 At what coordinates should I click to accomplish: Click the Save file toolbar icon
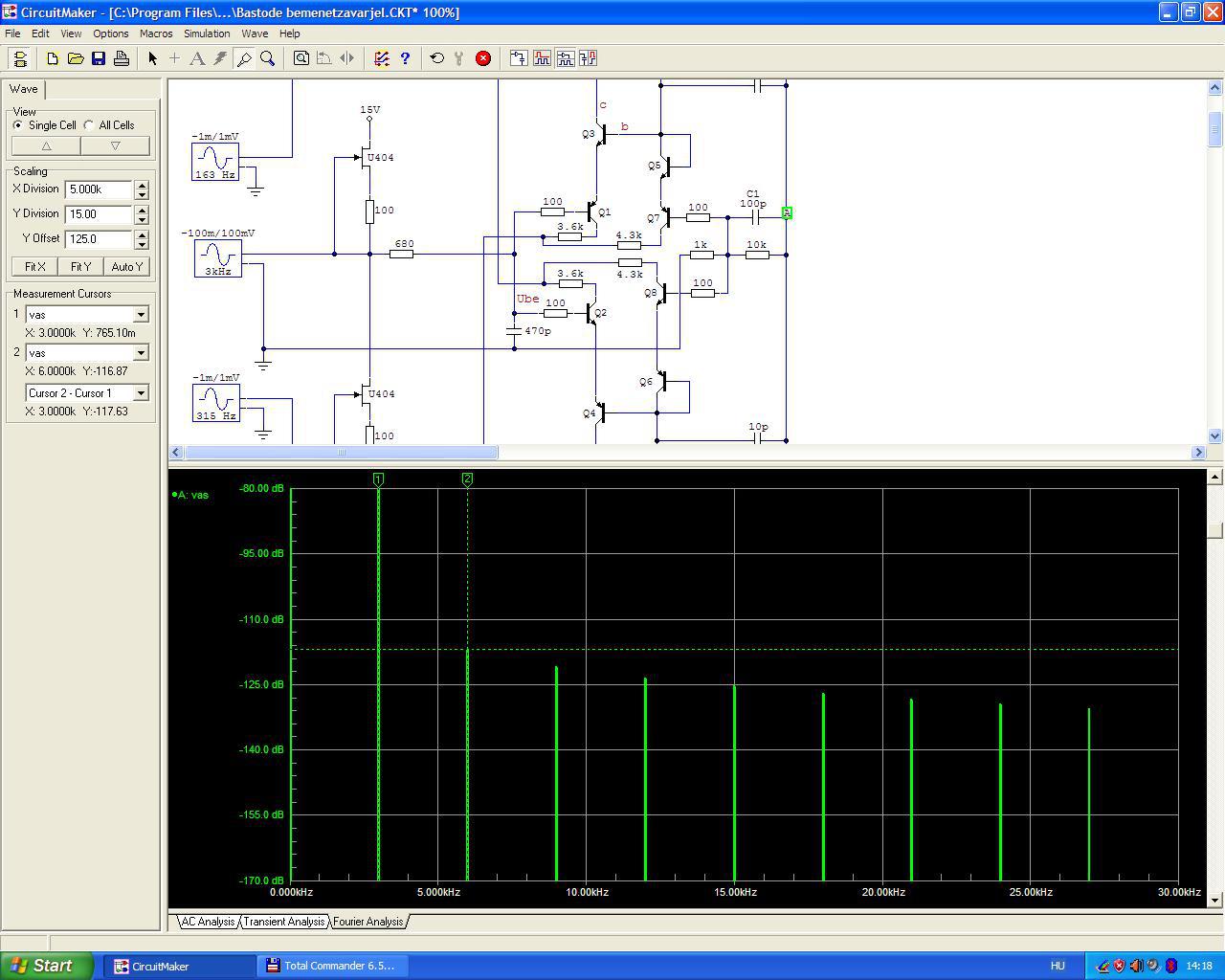(x=99, y=58)
